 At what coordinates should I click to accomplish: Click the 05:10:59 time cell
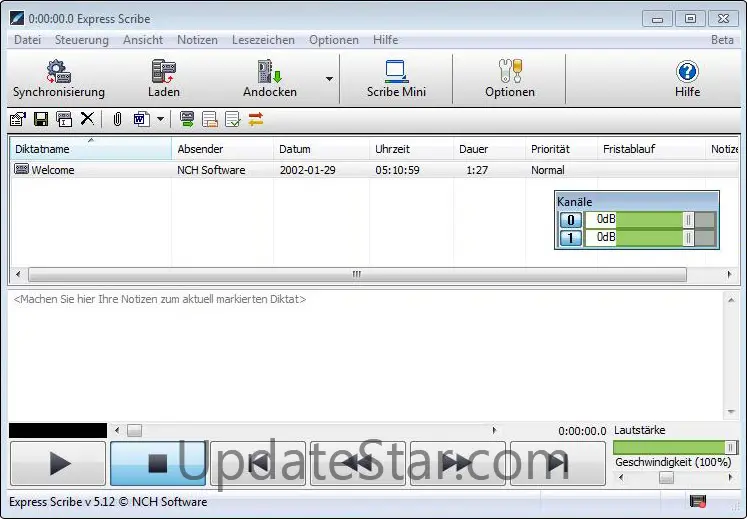(x=397, y=170)
